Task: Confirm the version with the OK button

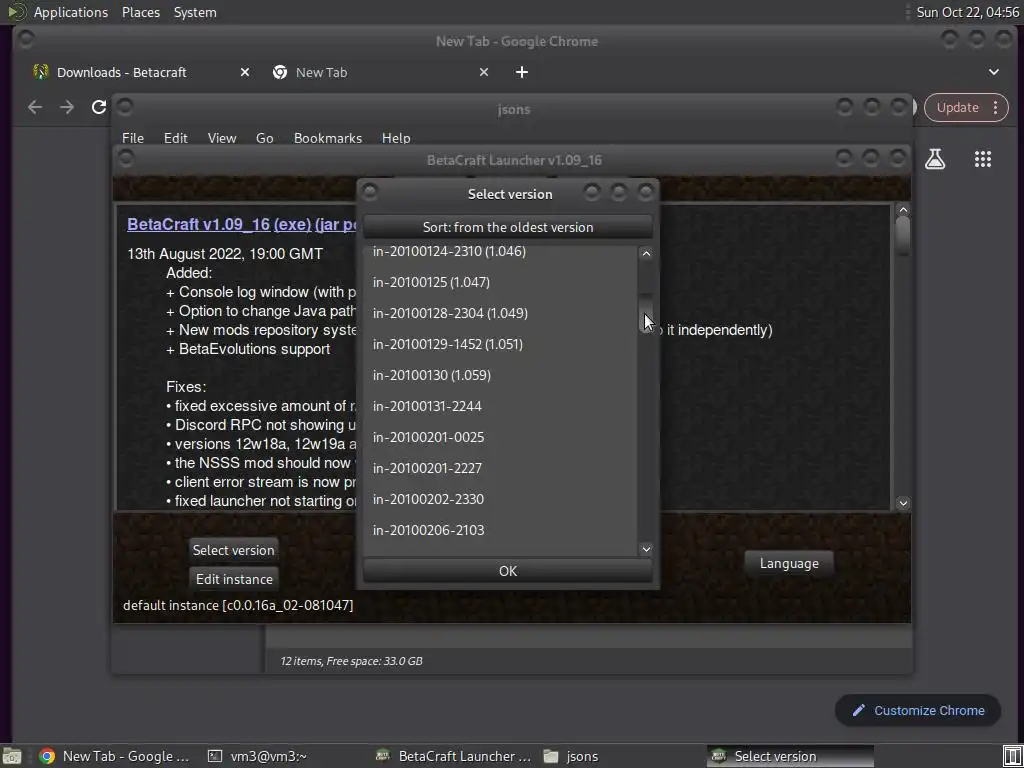Action: 507,571
